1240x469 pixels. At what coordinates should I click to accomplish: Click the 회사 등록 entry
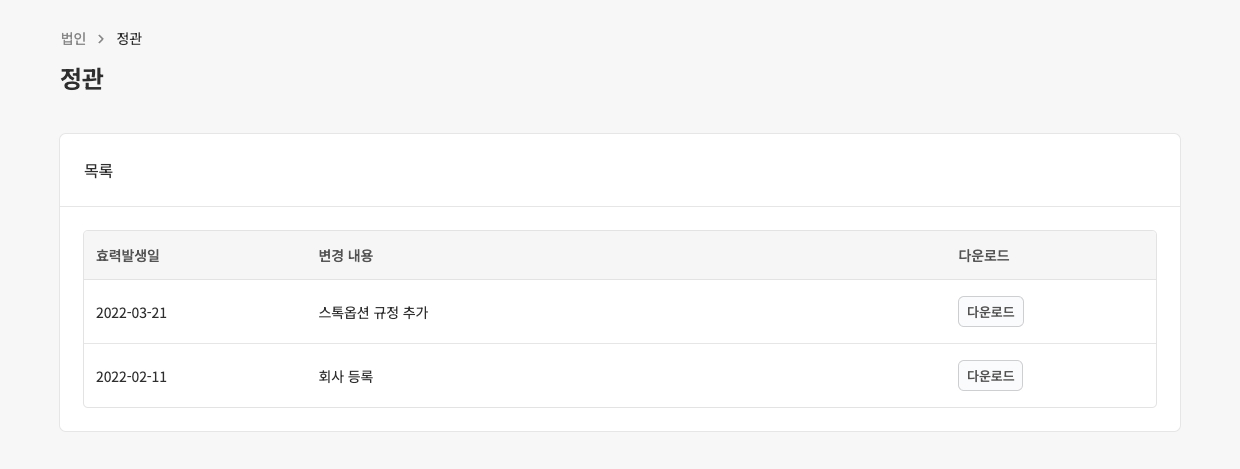tap(346, 377)
